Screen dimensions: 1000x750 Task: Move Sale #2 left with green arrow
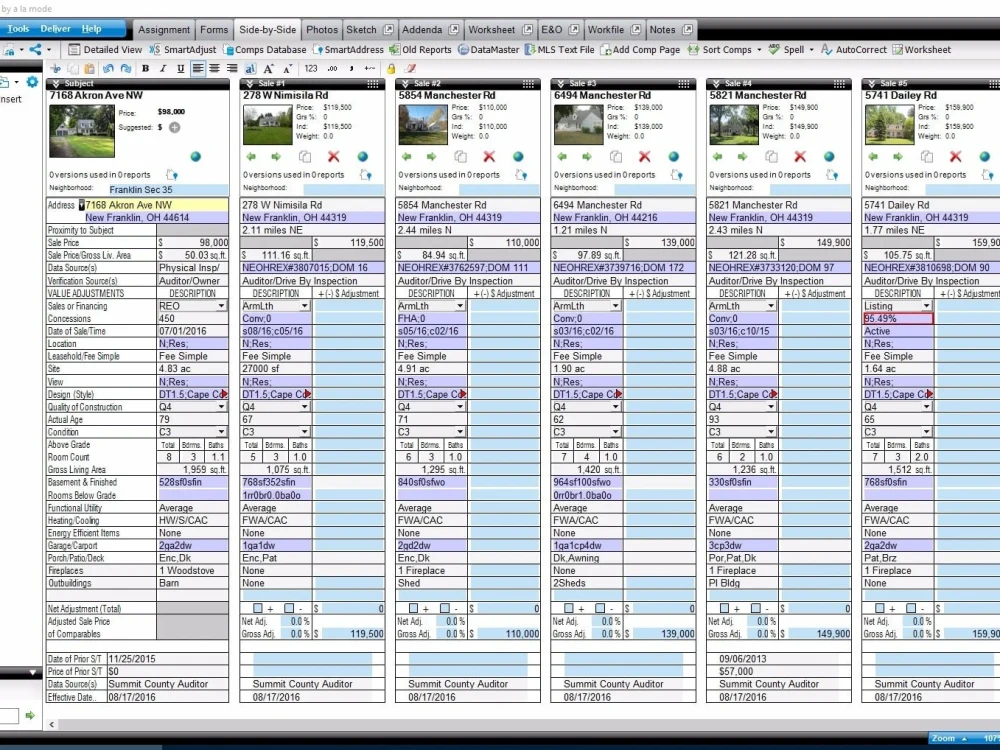tap(406, 156)
